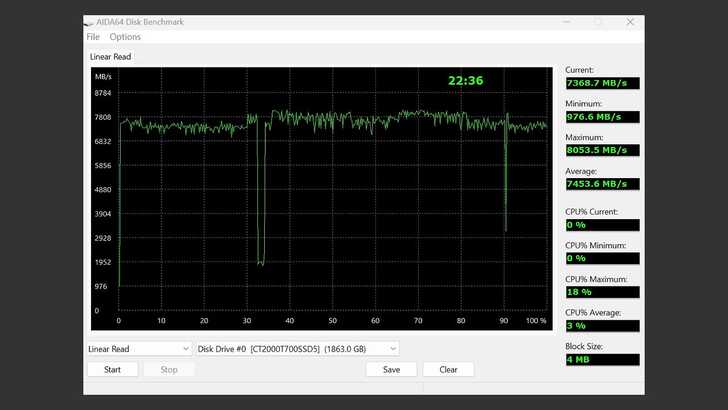Viewport: 728px width, 410px height.
Task: Click the Average speed value 7453.6 MB/s
Action: (x=601, y=184)
